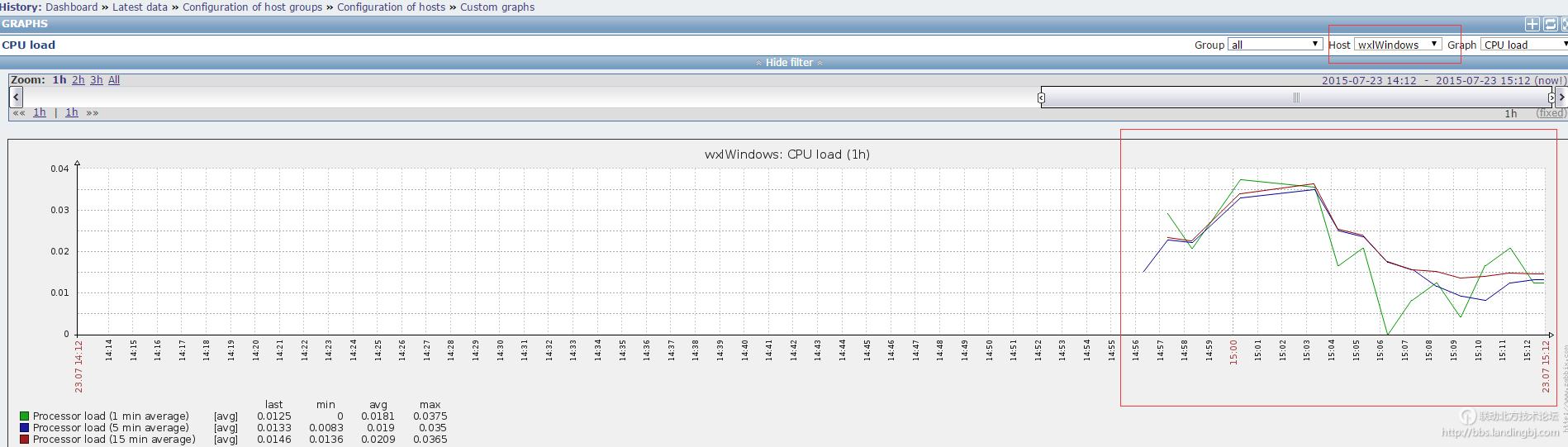This screenshot has height=447, width=1568.
Task: Open the Graph dropdown showing CPU load
Action: click(x=1523, y=45)
